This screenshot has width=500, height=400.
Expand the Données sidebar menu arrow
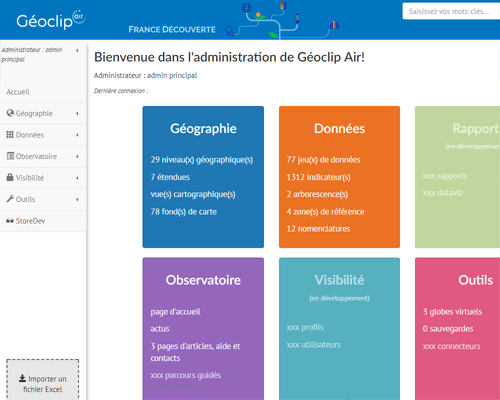tap(77, 135)
